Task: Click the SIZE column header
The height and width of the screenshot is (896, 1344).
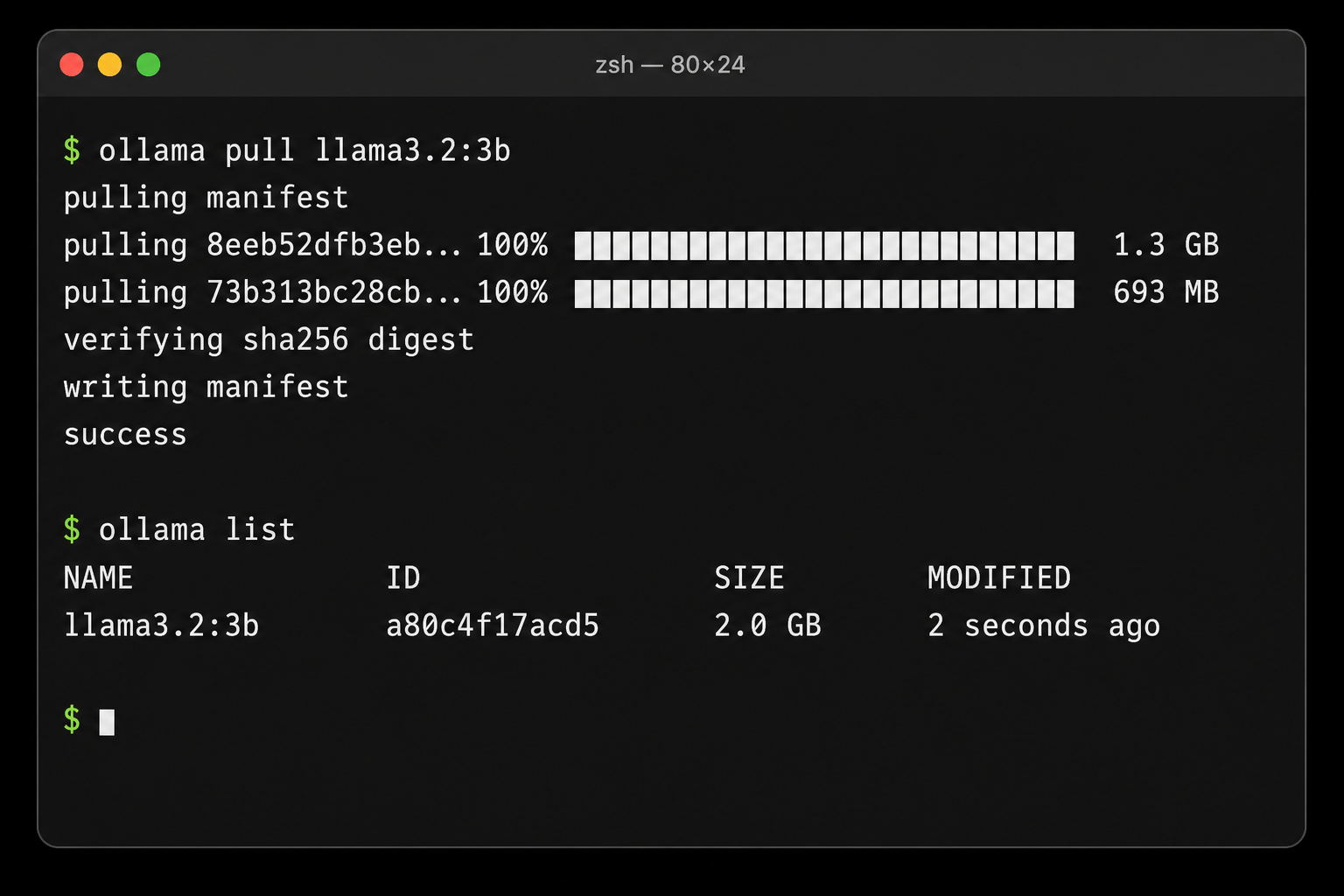Action: click(749, 577)
